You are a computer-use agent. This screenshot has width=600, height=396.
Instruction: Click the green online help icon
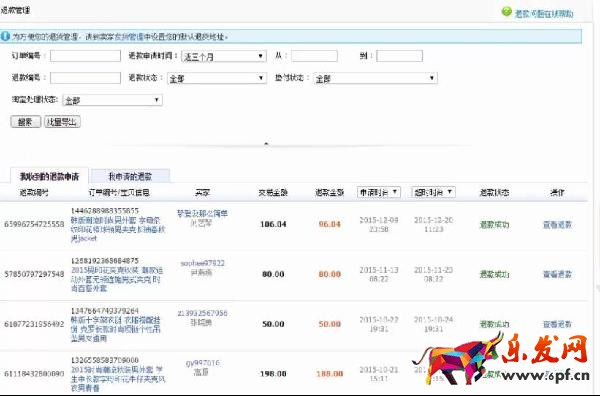(506, 12)
